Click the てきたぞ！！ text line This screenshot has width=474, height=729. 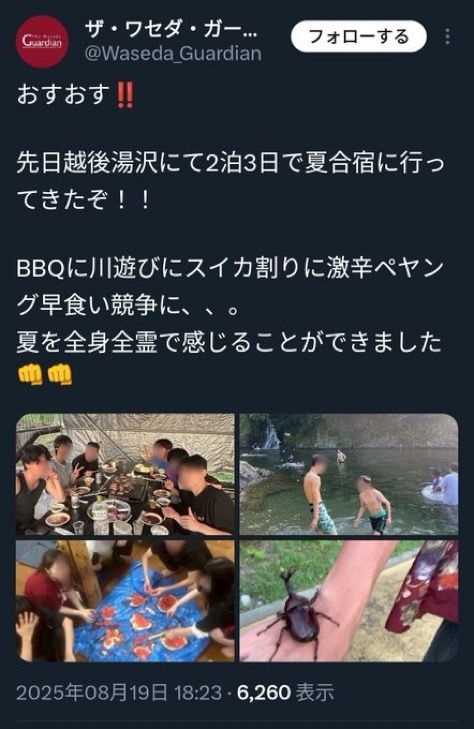(x=83, y=200)
